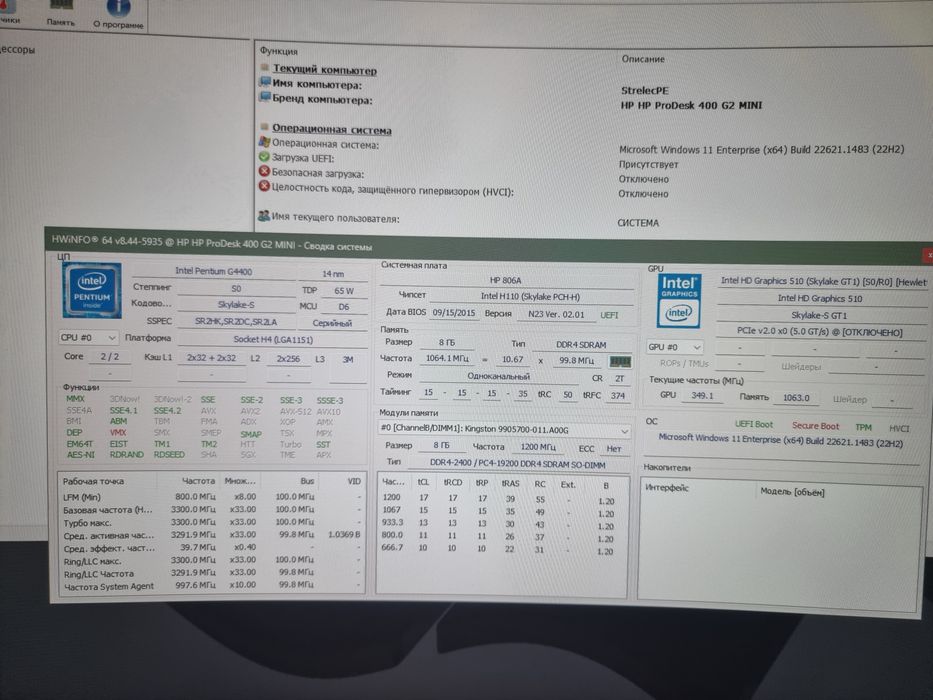Click the Текущий компьютер heading
The width and height of the screenshot is (933, 700).
(325, 70)
